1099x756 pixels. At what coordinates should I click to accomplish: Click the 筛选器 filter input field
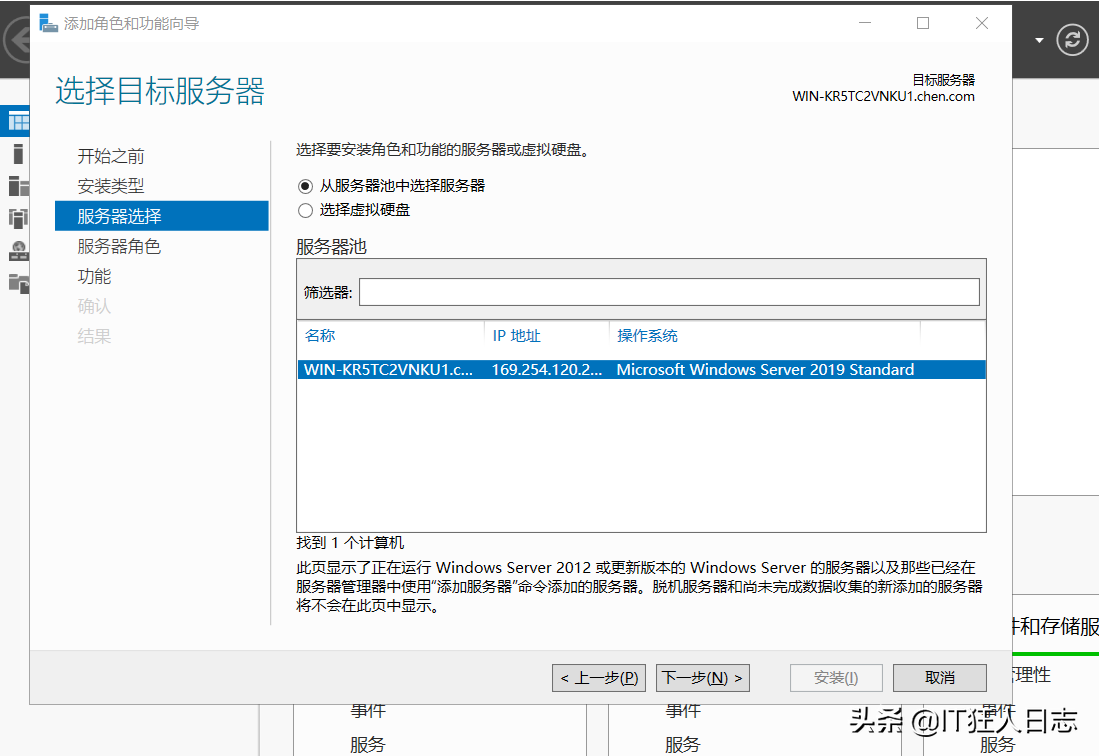pos(669,292)
